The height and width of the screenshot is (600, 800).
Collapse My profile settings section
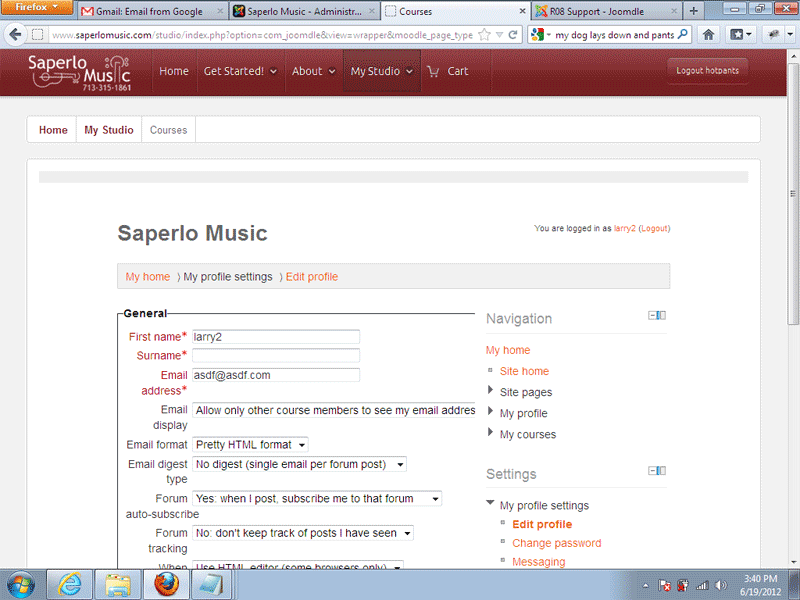[x=490, y=505]
